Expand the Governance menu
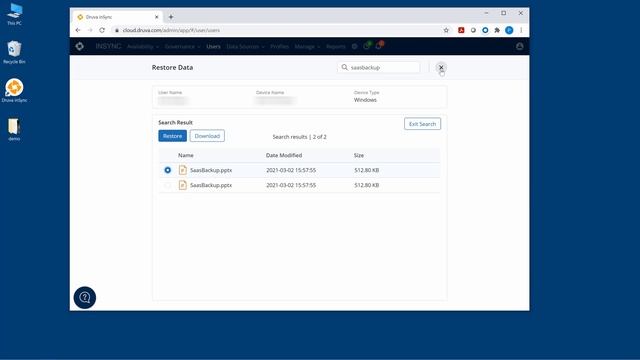 182,47
